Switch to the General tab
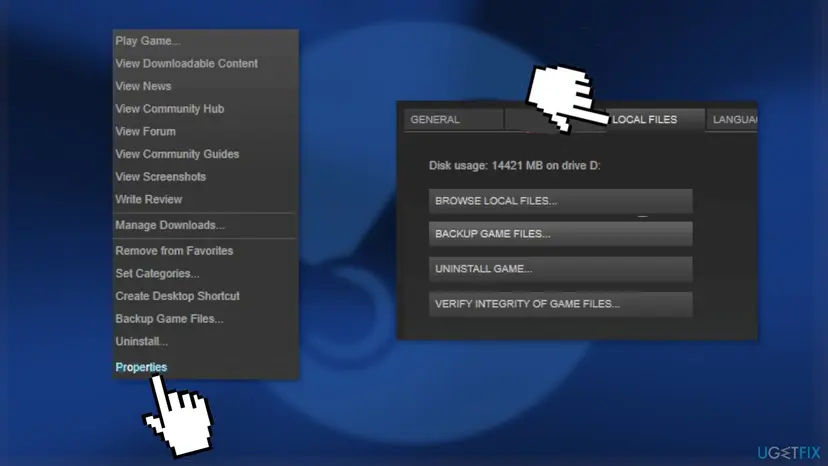The height and width of the screenshot is (466, 828). point(454,120)
